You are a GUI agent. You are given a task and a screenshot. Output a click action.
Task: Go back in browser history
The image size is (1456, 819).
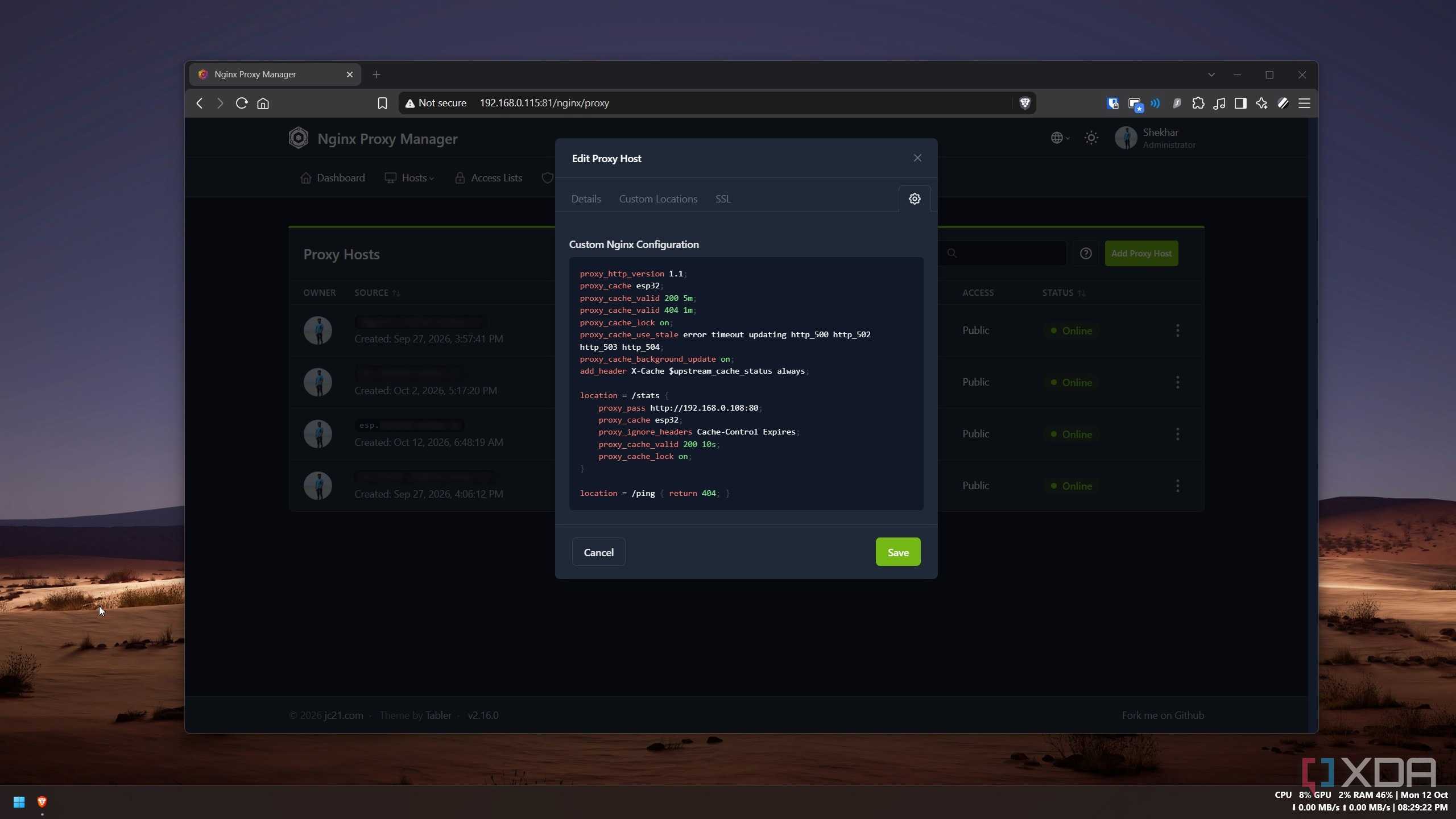pyautogui.click(x=199, y=103)
